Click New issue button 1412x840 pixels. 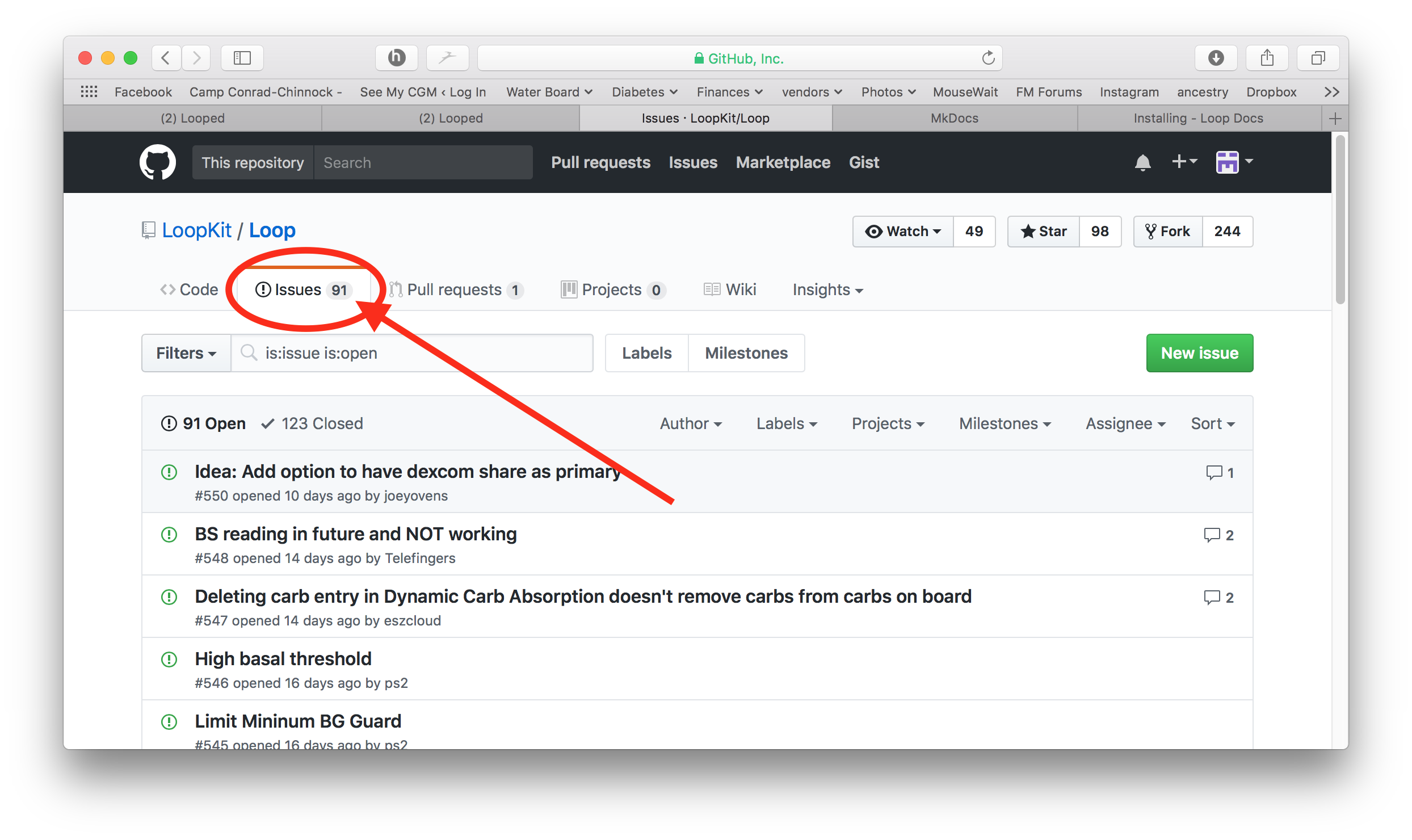click(1199, 352)
